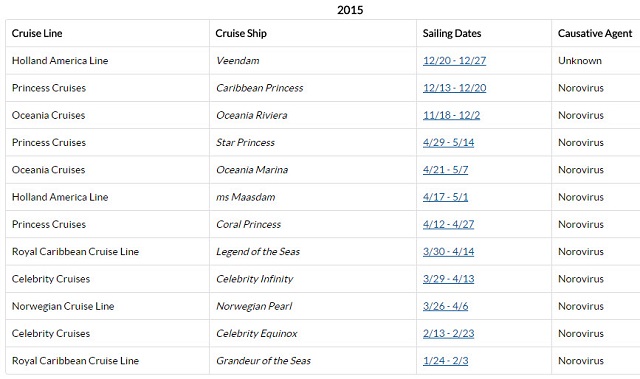Image resolution: width=640 pixels, height=379 pixels.
Task: Open the 4/17 - 5/1 ms Maasdam link
Action: 445,197
